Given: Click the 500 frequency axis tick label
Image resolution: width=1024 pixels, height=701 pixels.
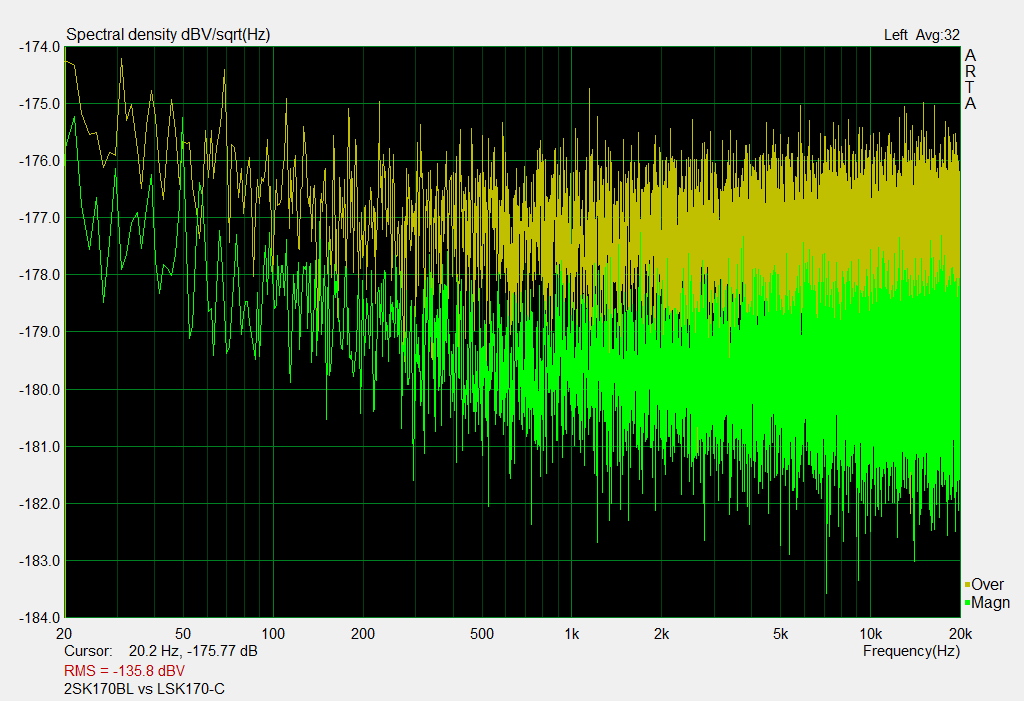Looking at the screenshot, I should point(482,634).
